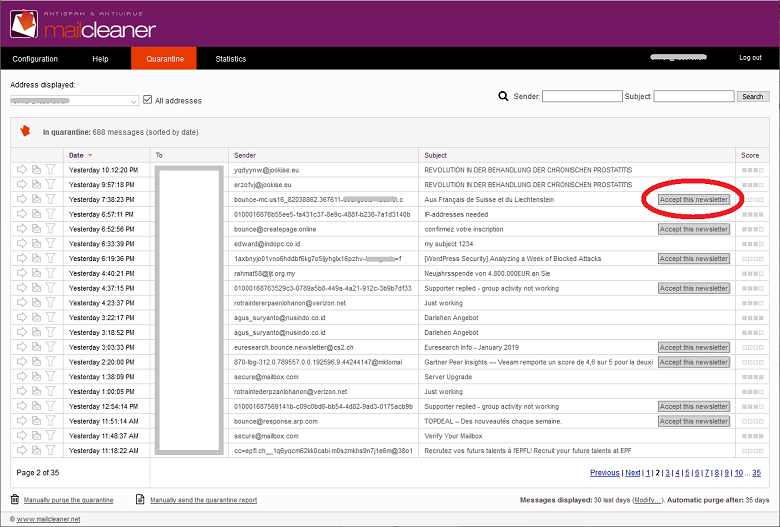Image resolution: width=780 pixels, height=527 pixels.
Task: Click the Score column header
Action: 750,155
